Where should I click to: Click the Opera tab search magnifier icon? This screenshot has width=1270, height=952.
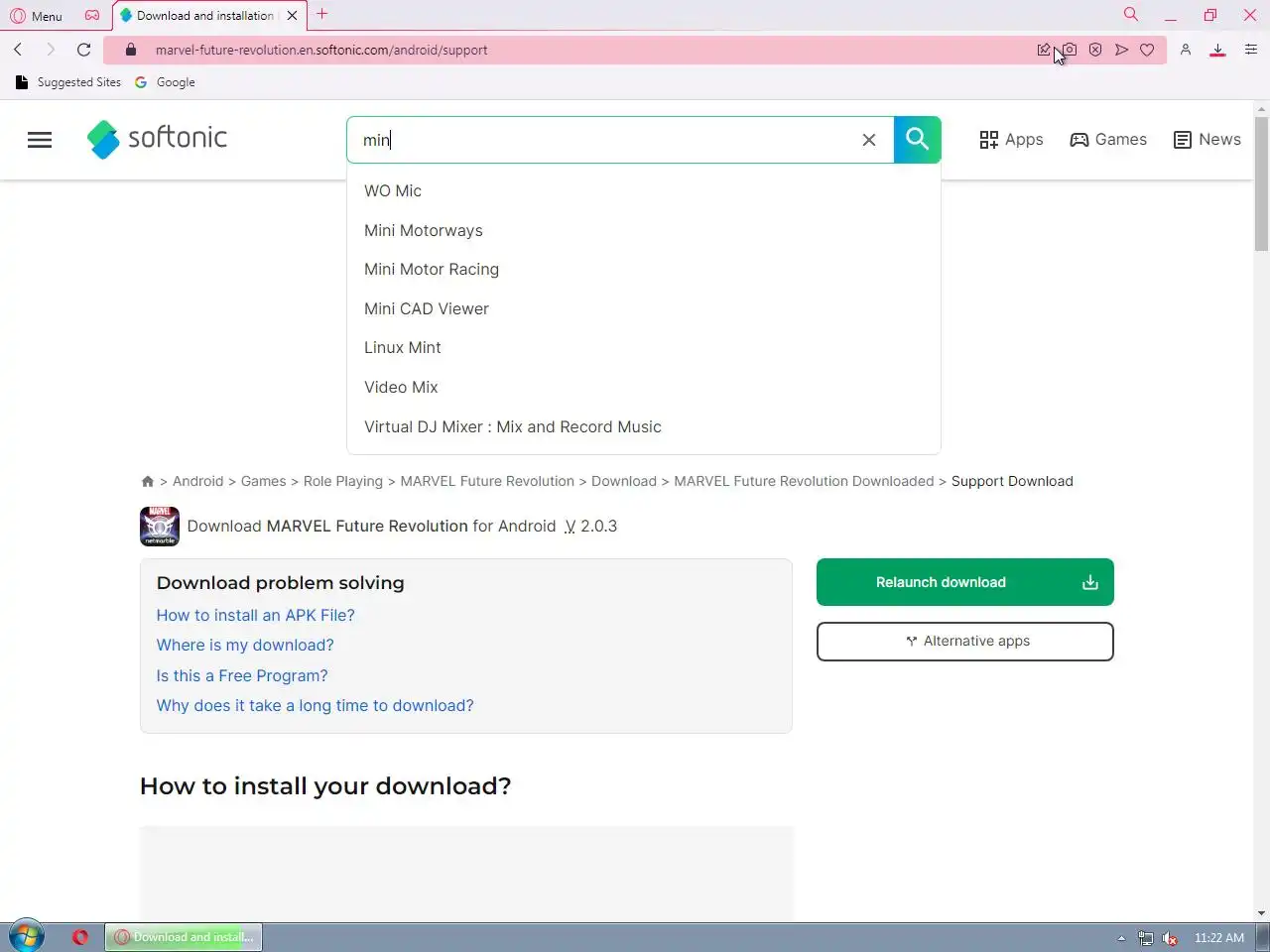(x=1130, y=15)
